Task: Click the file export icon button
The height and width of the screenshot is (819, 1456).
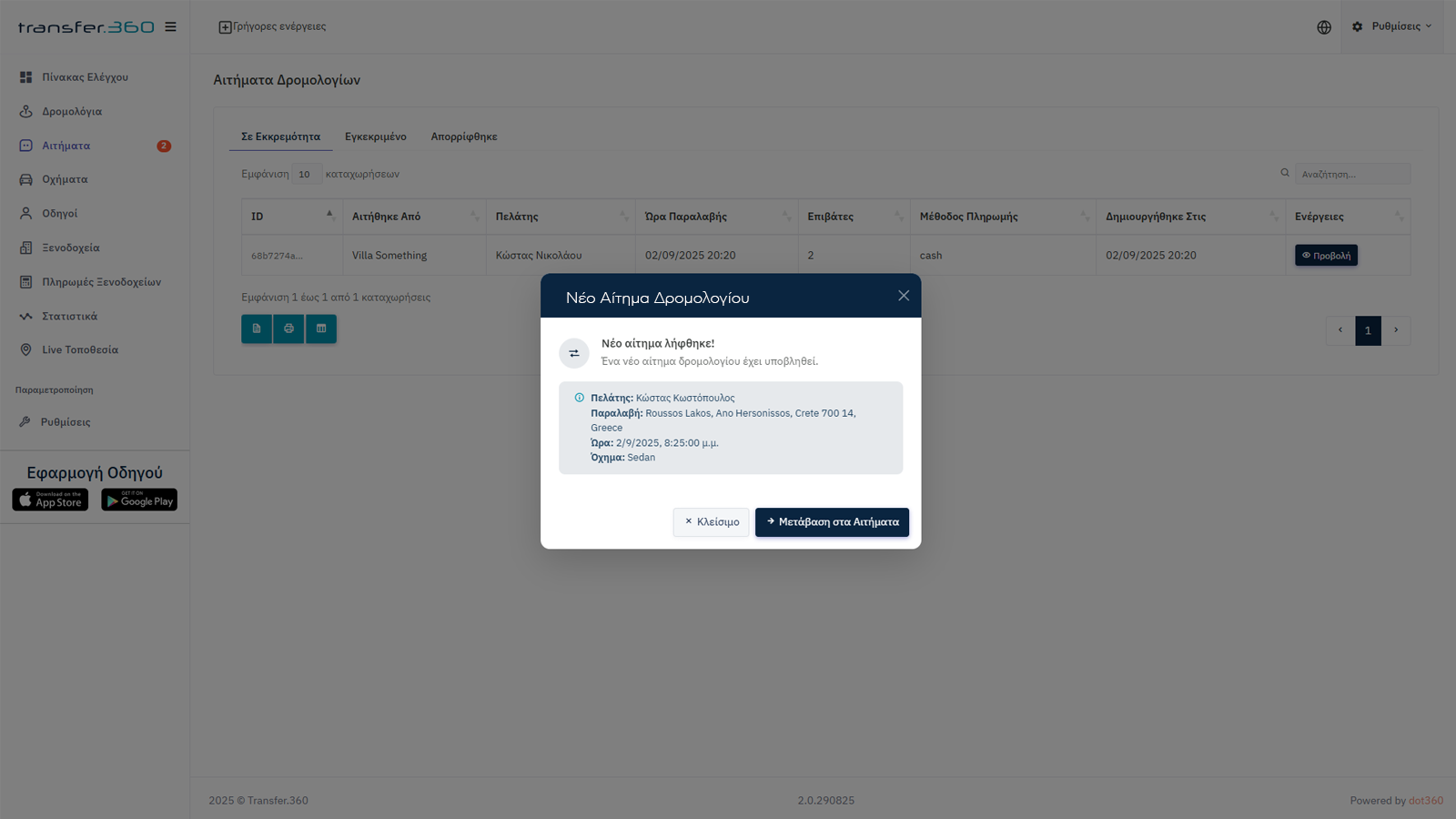Action: point(257,329)
